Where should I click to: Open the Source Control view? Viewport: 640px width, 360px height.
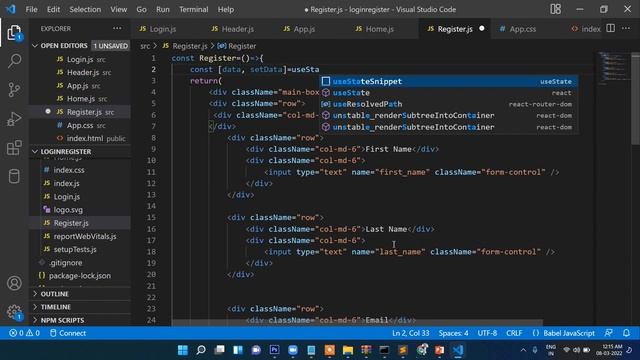point(14,90)
